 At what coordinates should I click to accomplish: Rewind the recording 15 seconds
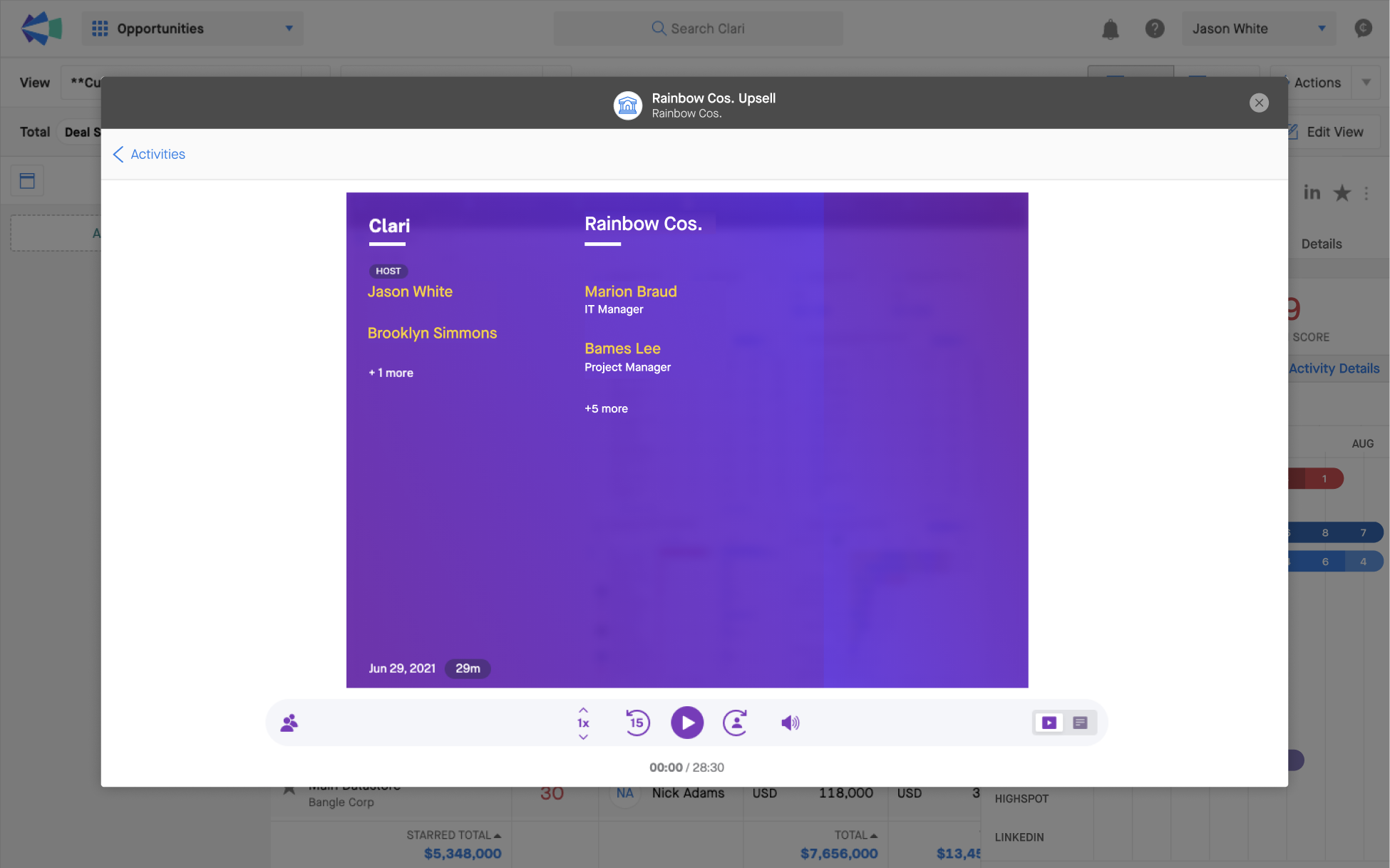click(637, 723)
